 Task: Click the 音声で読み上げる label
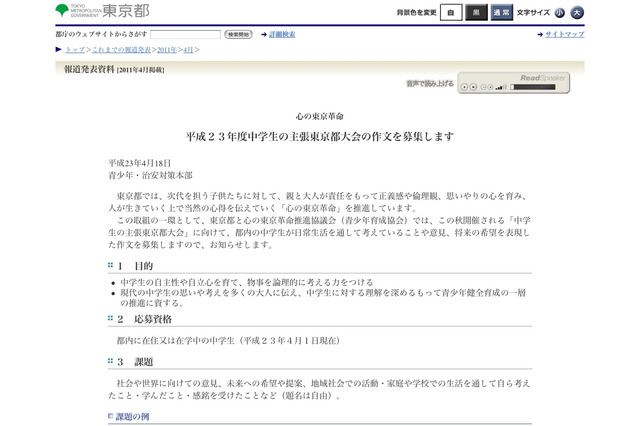coord(430,83)
